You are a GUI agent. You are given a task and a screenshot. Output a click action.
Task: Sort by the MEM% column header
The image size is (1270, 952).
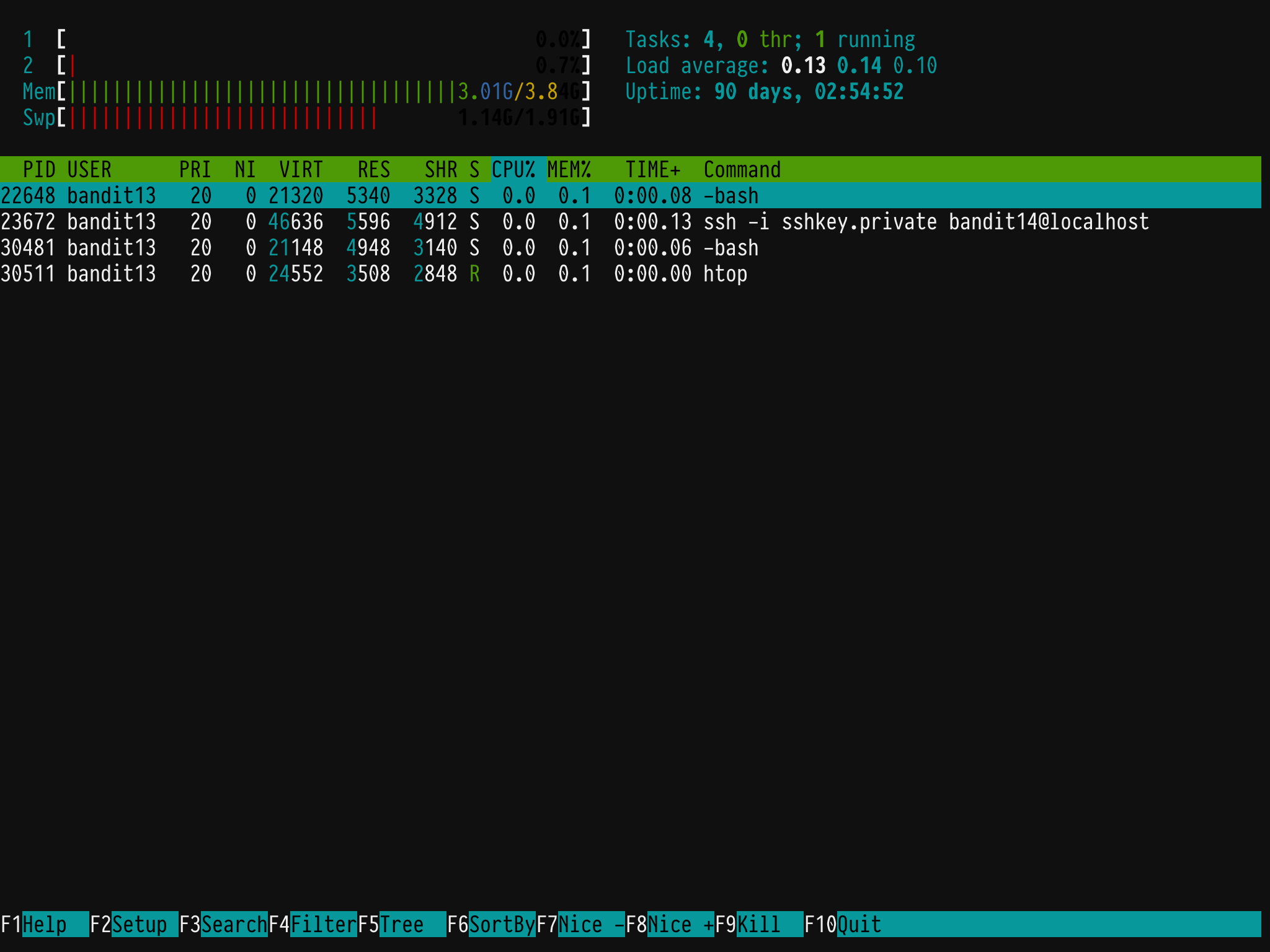[569, 169]
